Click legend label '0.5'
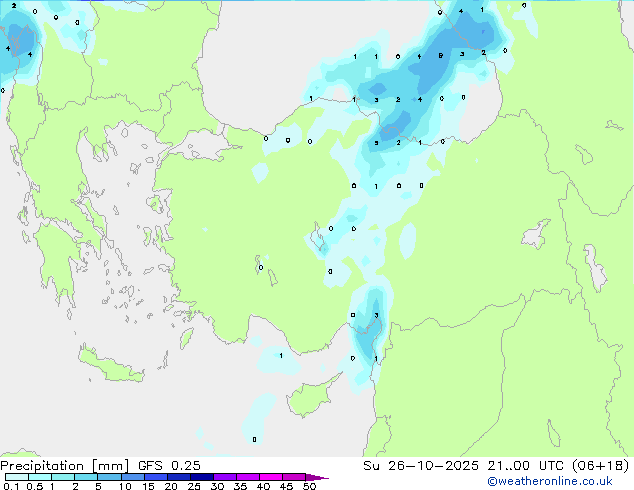Viewport: 634px width, 490px height. (x=34, y=486)
